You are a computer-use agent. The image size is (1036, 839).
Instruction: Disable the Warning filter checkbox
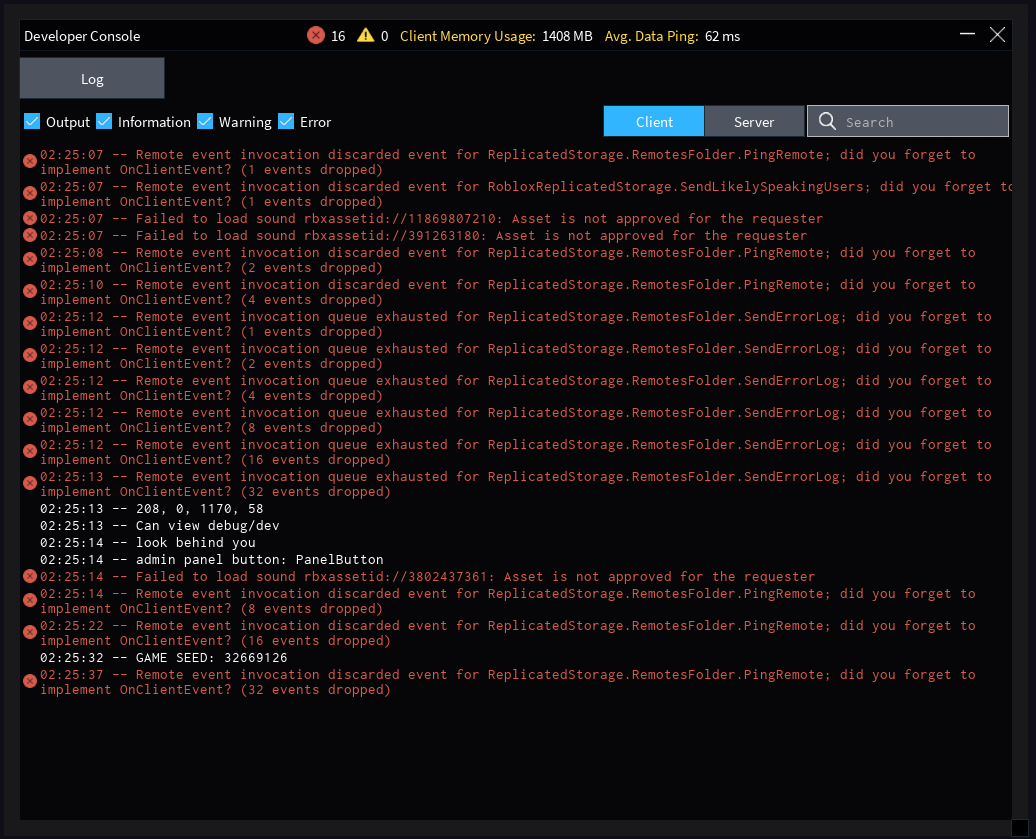tap(205, 121)
